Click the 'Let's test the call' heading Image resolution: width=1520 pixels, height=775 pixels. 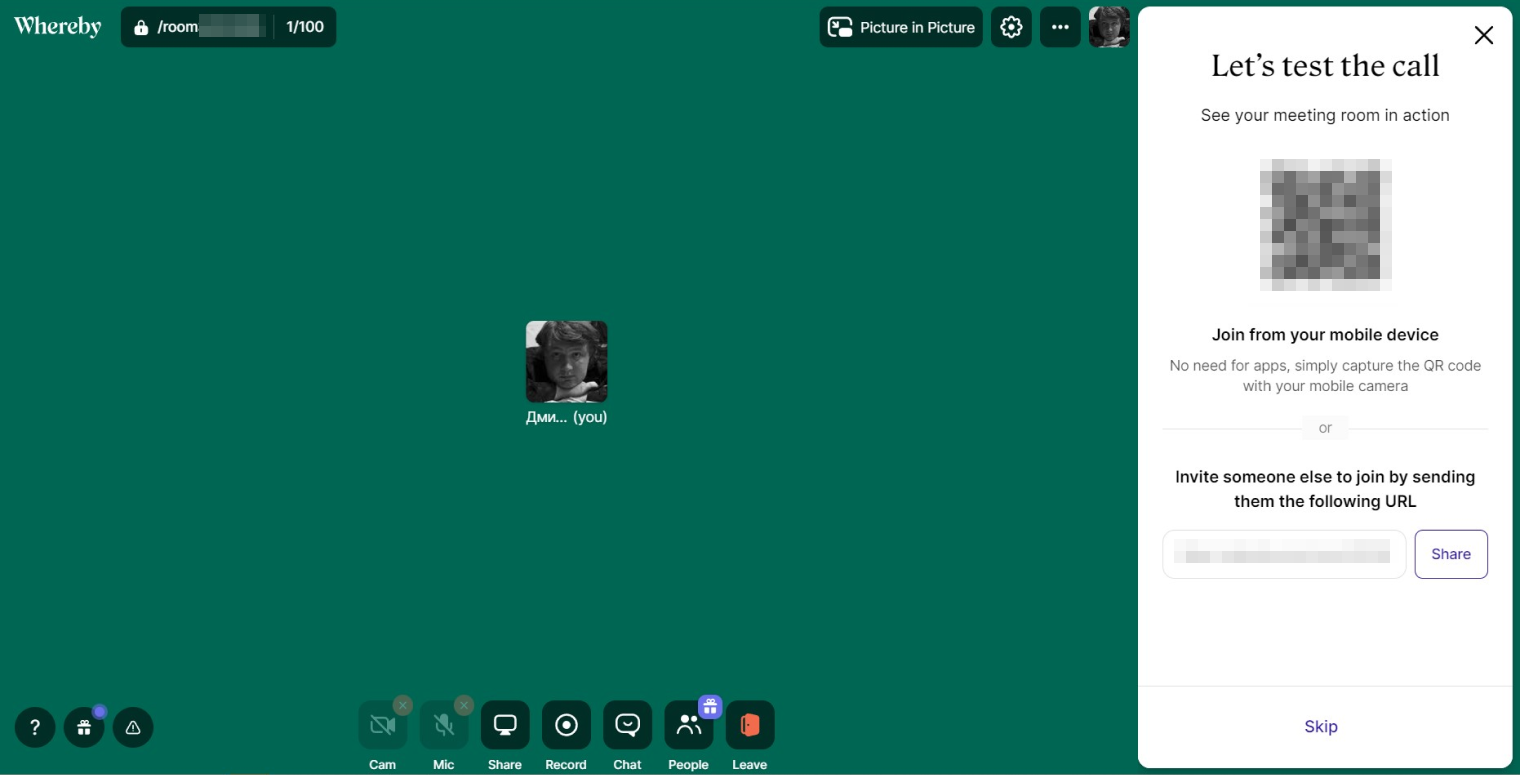[x=1325, y=66]
